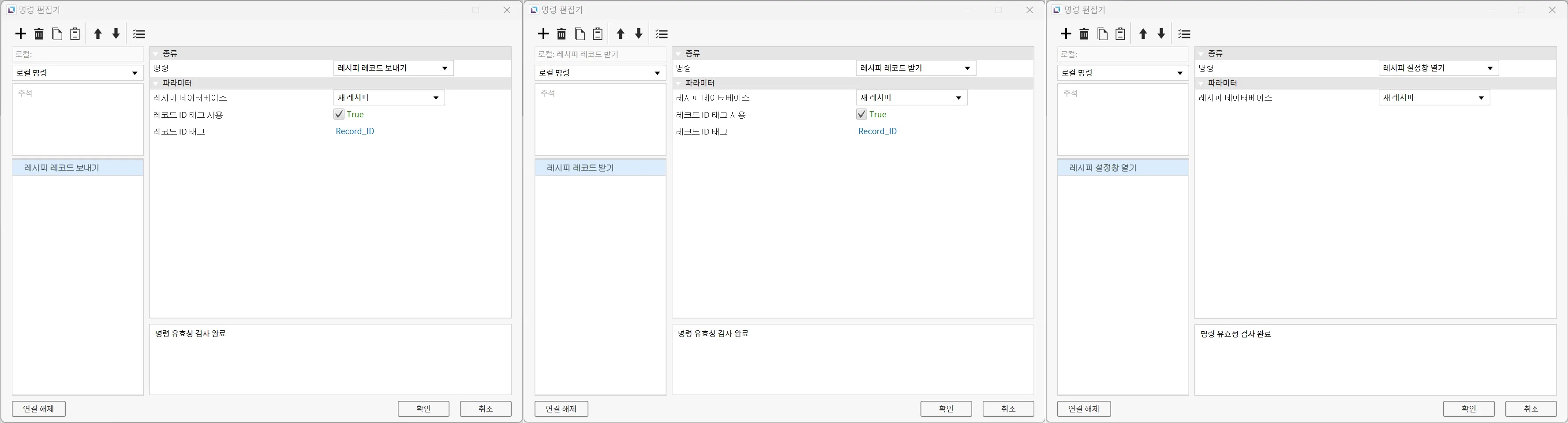The width and height of the screenshot is (1568, 423).
Task: Select the 레시피 설정창 열기 item in the command list
Action: point(1102,168)
